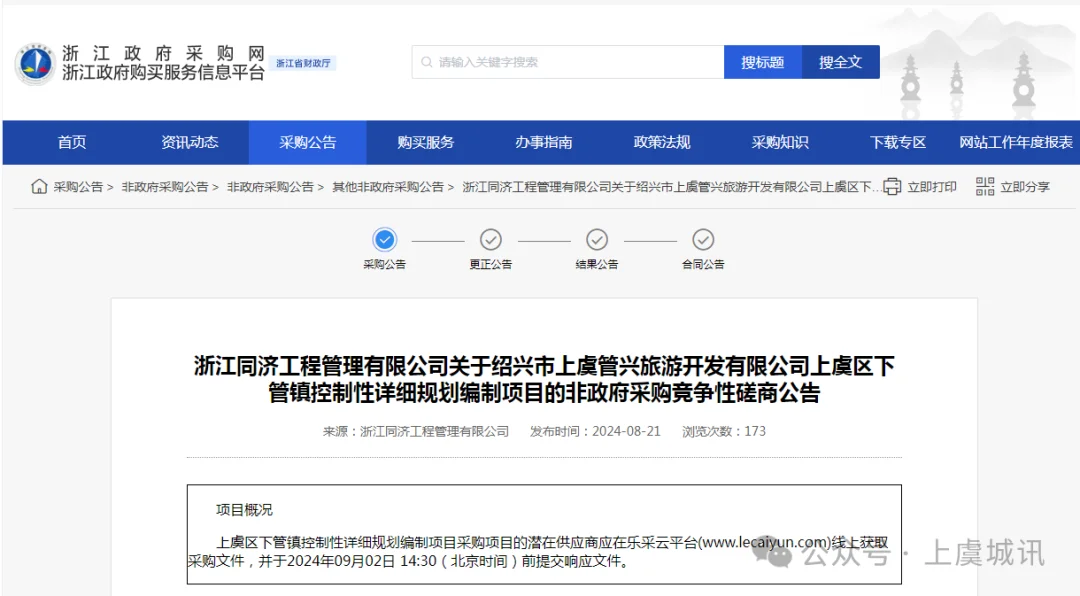
Task: Click the 发布时间：2024-08-21 text
Action: (595, 431)
